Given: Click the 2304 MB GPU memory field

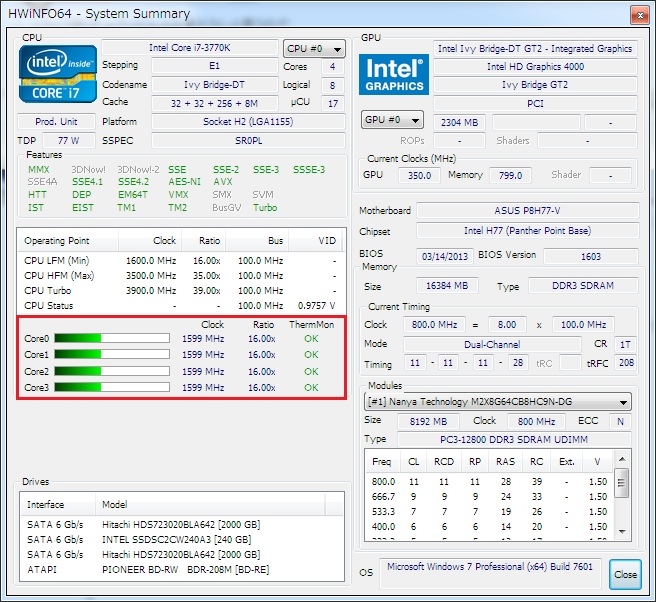Looking at the screenshot, I should [x=459, y=123].
